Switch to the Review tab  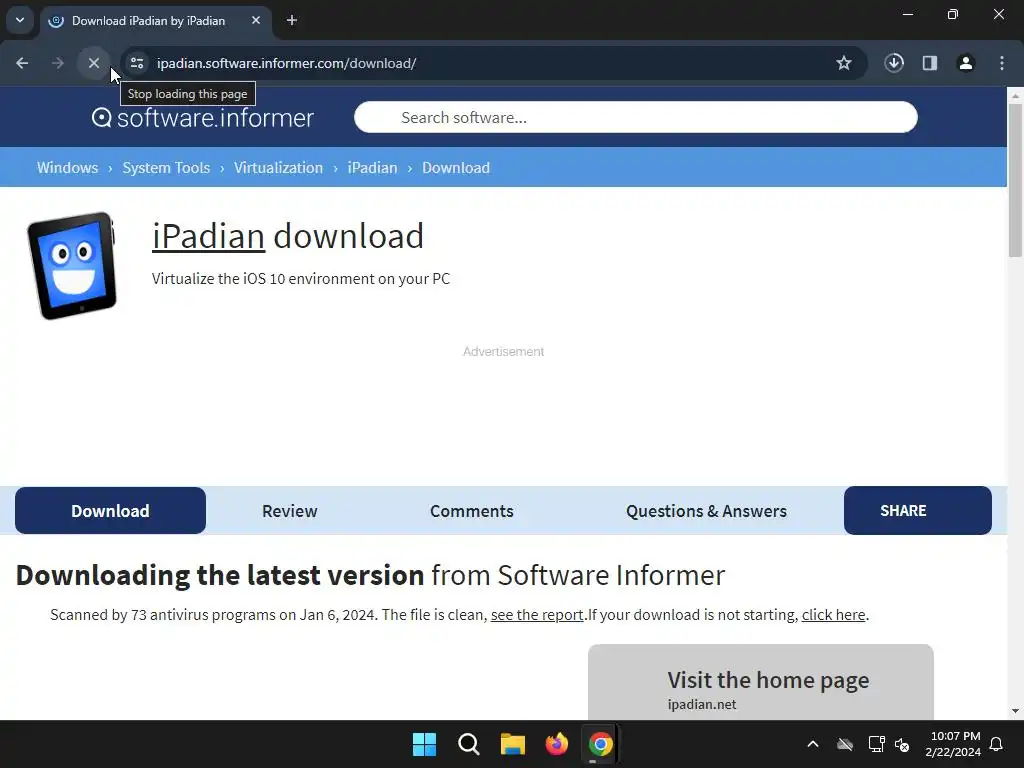[289, 511]
